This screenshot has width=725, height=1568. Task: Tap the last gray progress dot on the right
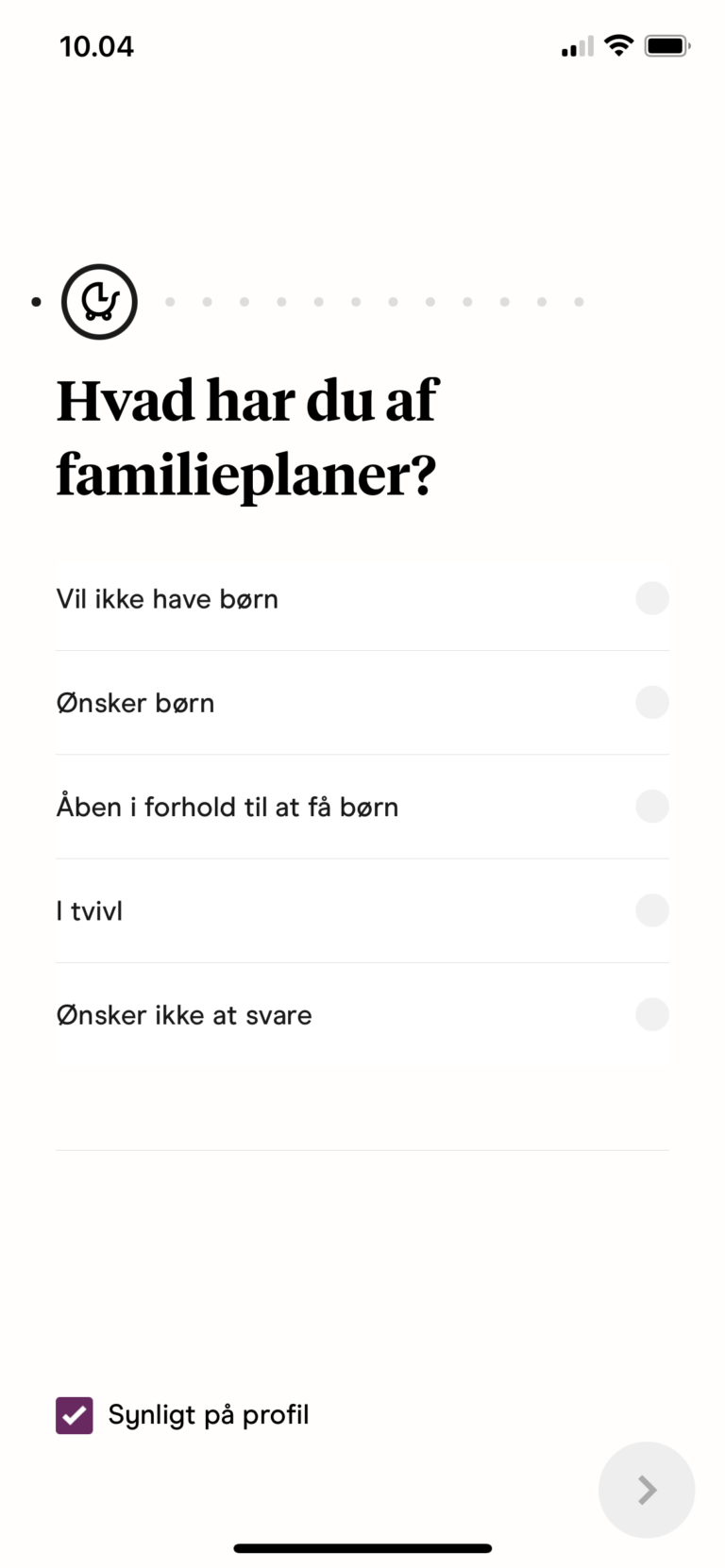click(579, 302)
